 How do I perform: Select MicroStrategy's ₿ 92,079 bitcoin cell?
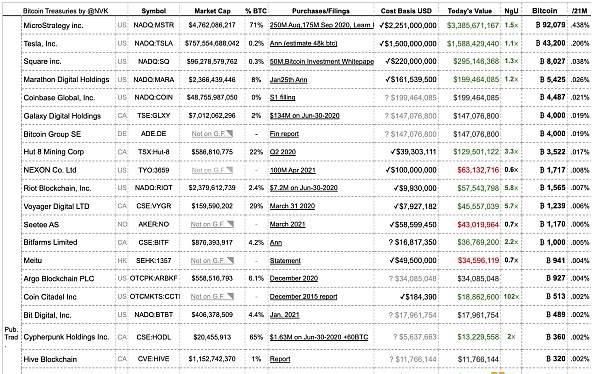[x=550, y=25]
